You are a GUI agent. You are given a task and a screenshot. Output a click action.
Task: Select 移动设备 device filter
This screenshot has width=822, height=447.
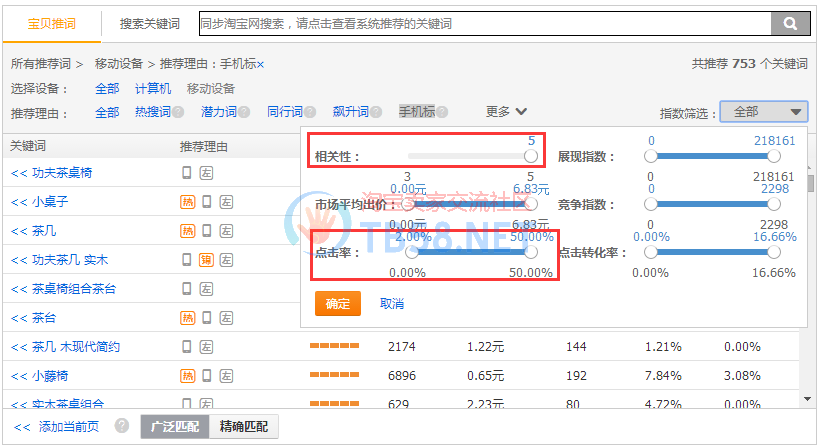point(210,89)
